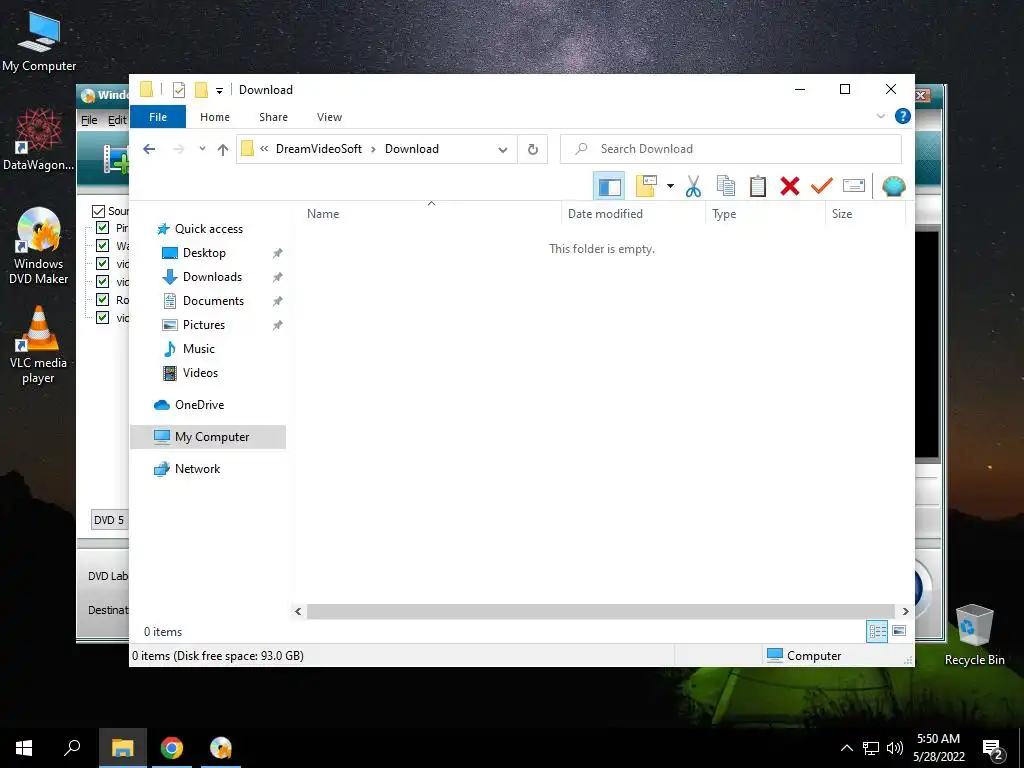Click the folder options icon in toolbar
This screenshot has height=768, width=1024.
pos(646,186)
